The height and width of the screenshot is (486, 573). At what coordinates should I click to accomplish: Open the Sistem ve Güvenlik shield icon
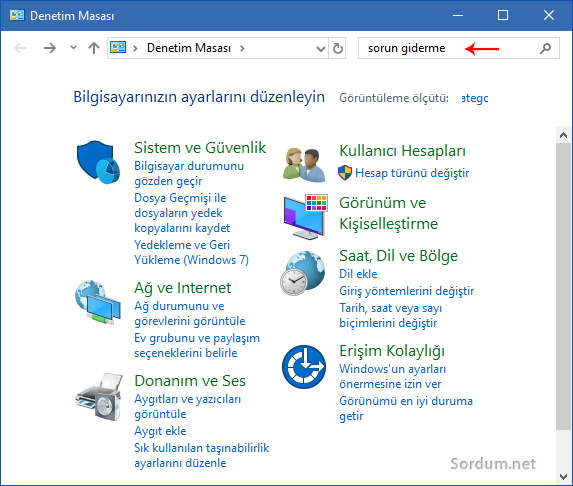click(x=98, y=162)
